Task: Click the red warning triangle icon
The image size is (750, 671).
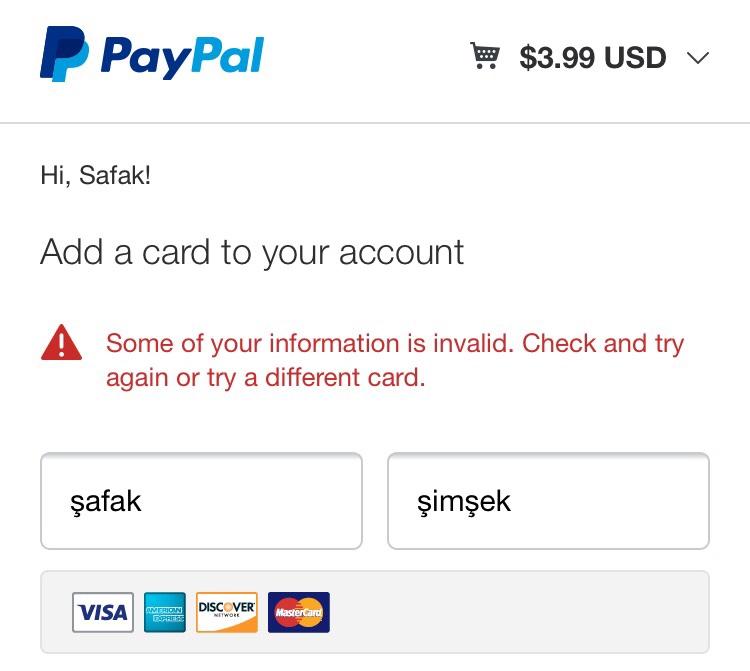Action: tap(61, 344)
